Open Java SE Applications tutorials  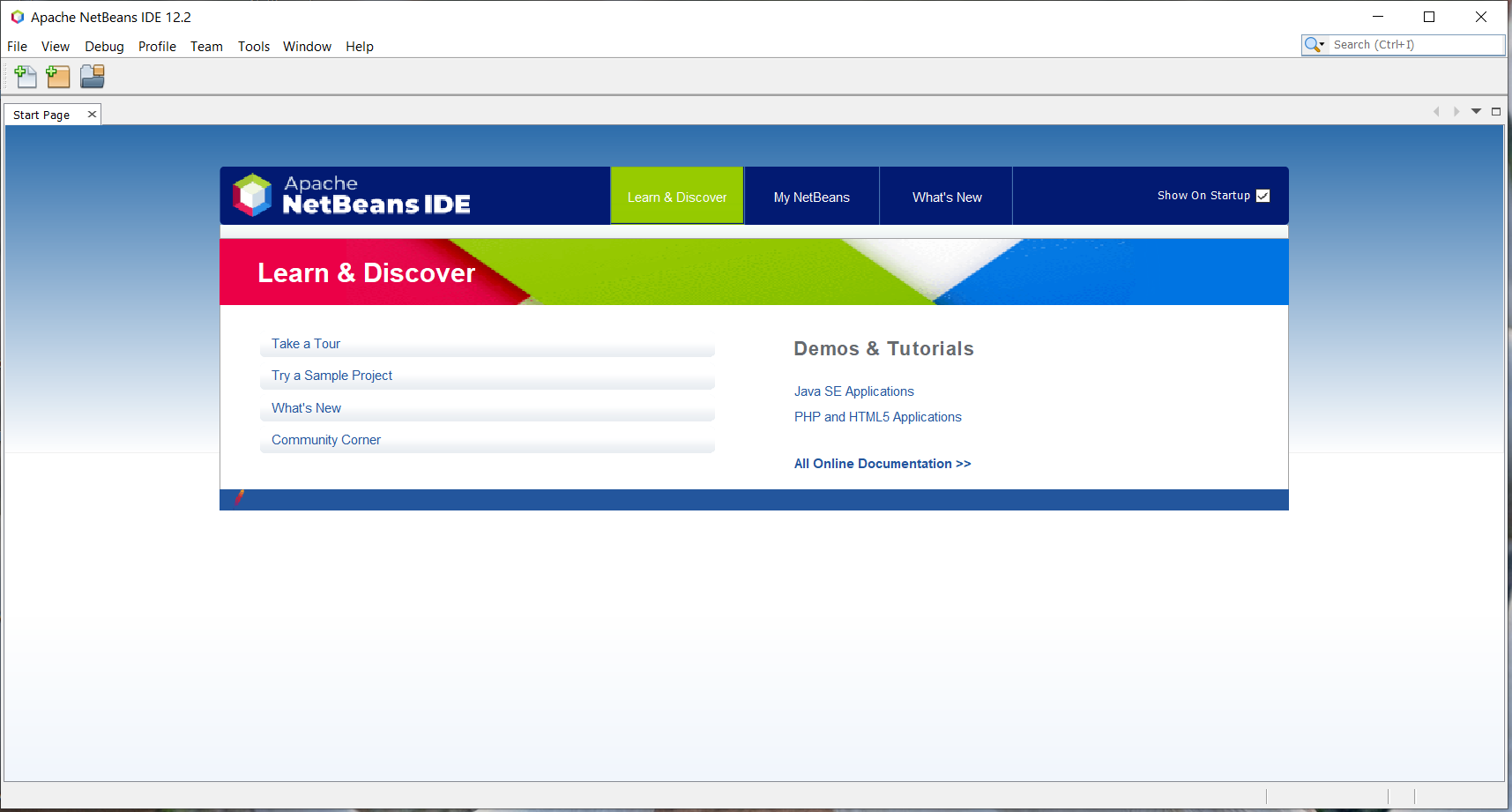click(854, 391)
